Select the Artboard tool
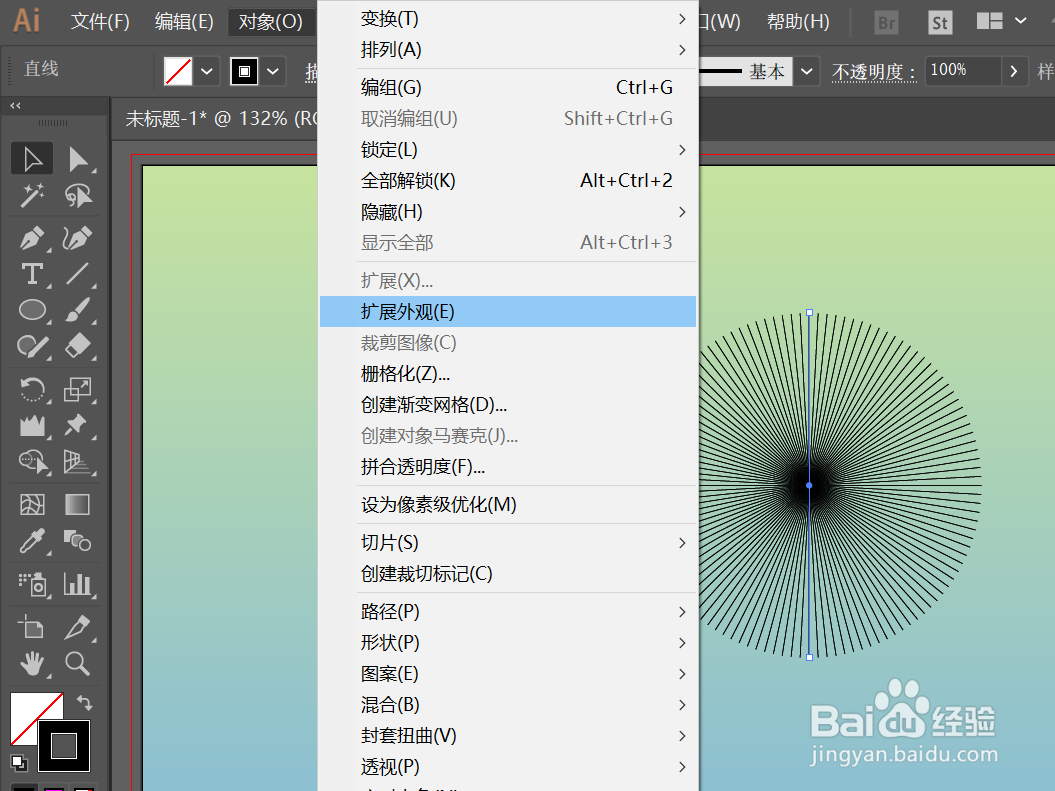Viewport: 1055px width, 791px height. pos(32,627)
